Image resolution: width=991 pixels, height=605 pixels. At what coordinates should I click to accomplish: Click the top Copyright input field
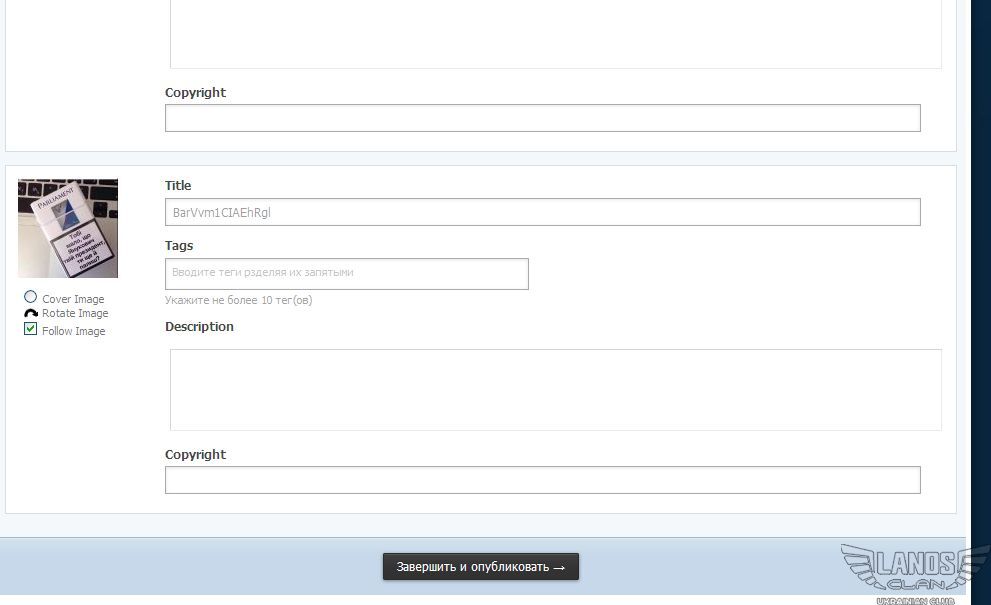(542, 118)
